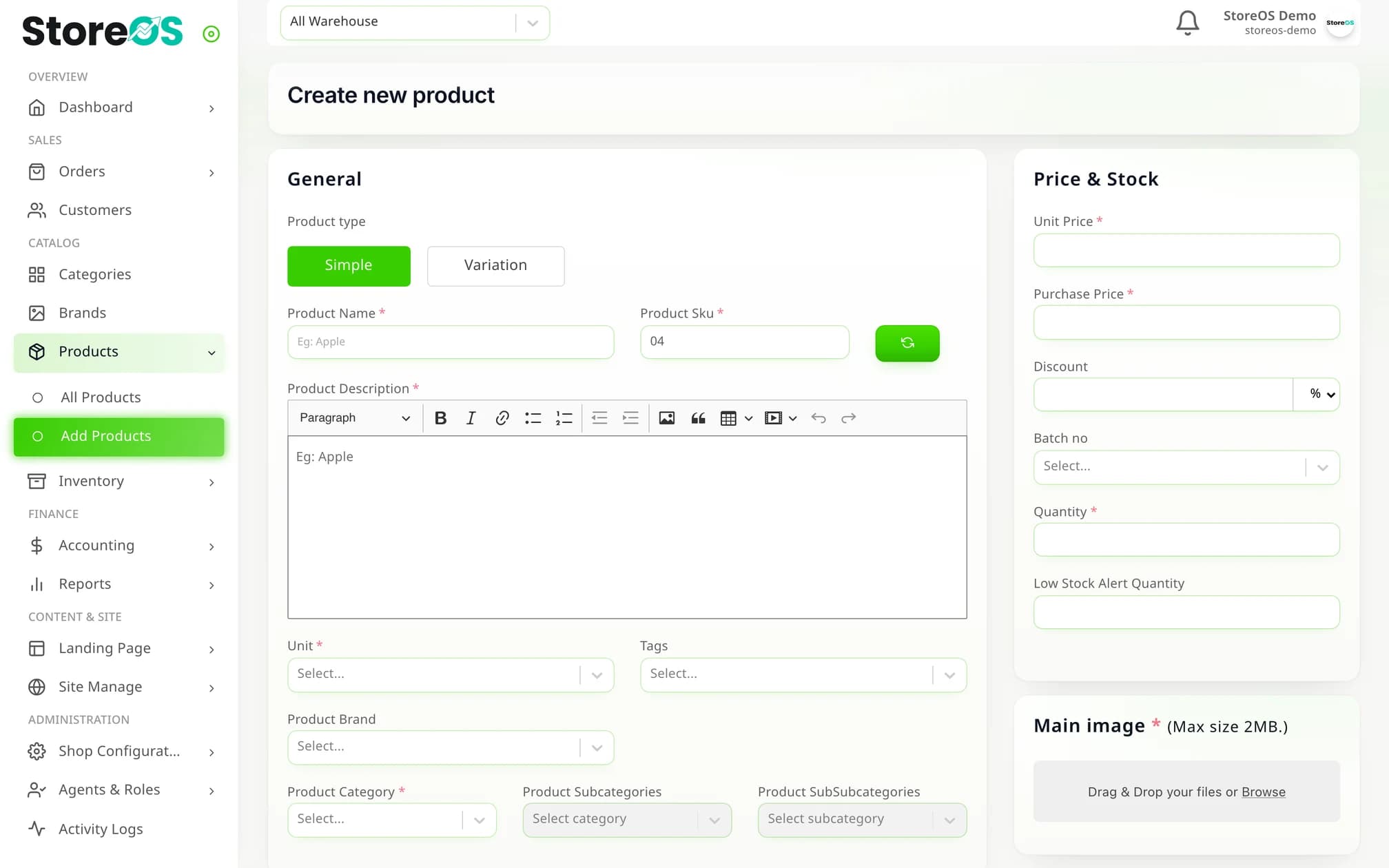Insert a numbered list

click(564, 418)
